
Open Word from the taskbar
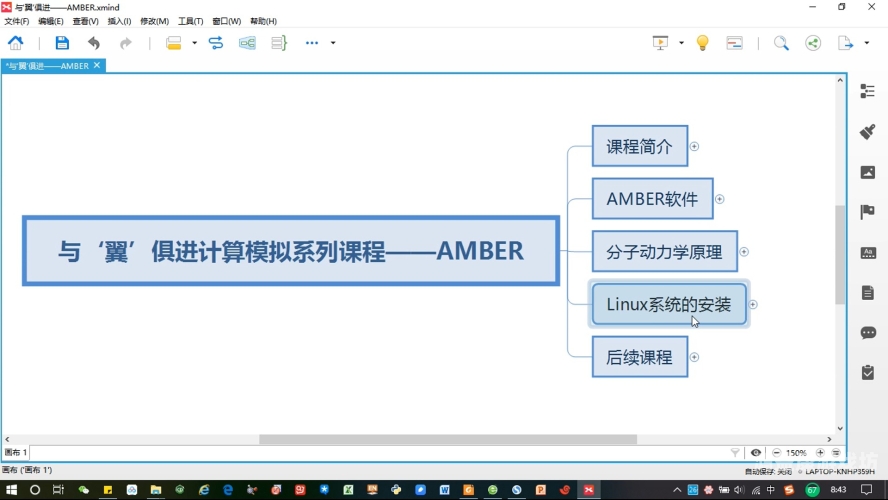[x=445, y=490]
